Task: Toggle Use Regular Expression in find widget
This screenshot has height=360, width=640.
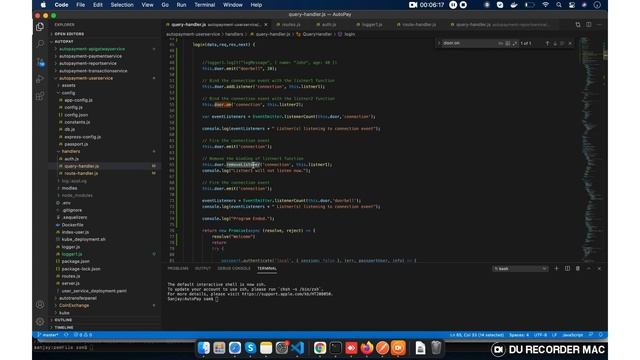Action: click(514, 43)
